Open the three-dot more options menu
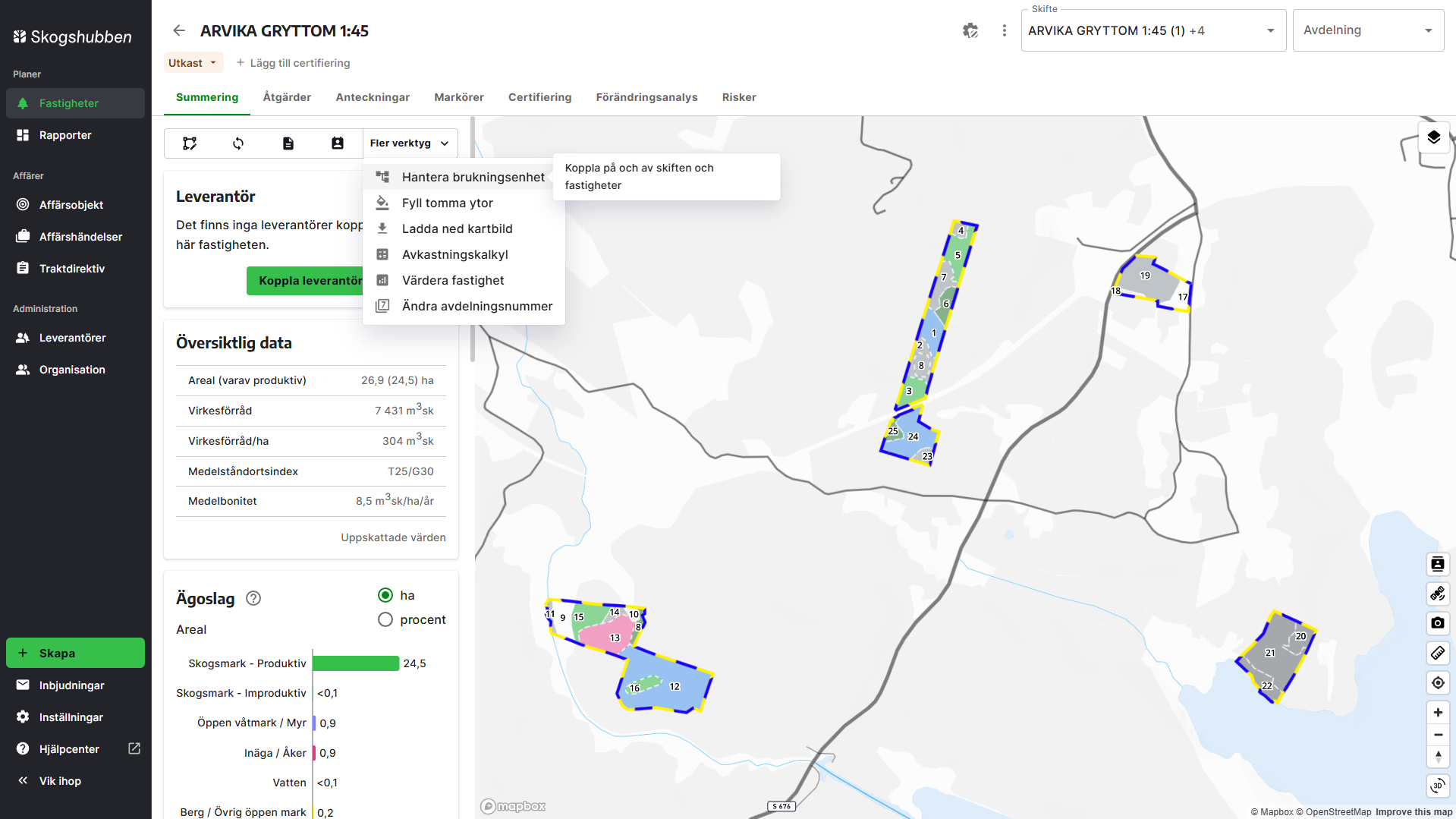This screenshot has width=1456, height=819. tap(1005, 30)
